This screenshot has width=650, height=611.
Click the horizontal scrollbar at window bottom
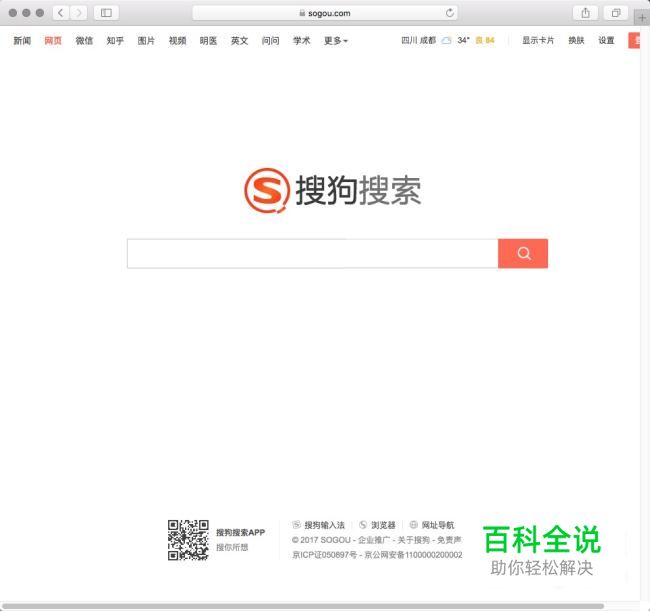(x=303, y=606)
